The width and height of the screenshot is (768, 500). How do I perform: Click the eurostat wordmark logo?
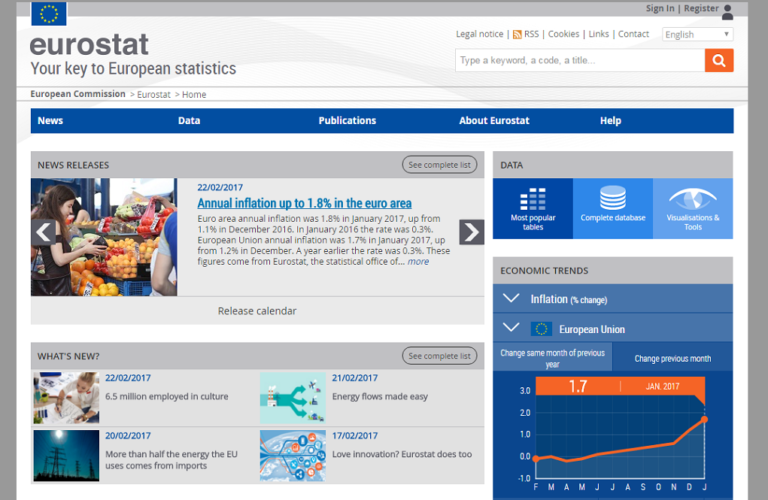(89, 45)
